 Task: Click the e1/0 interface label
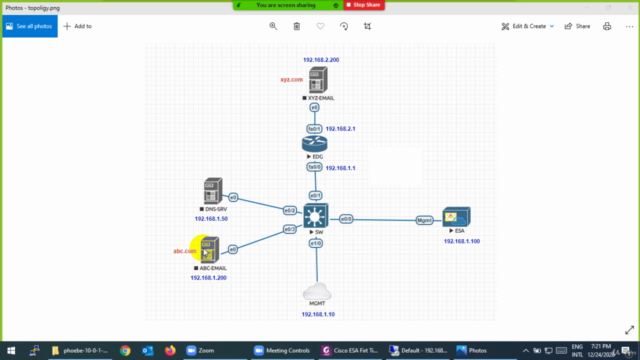(316, 244)
